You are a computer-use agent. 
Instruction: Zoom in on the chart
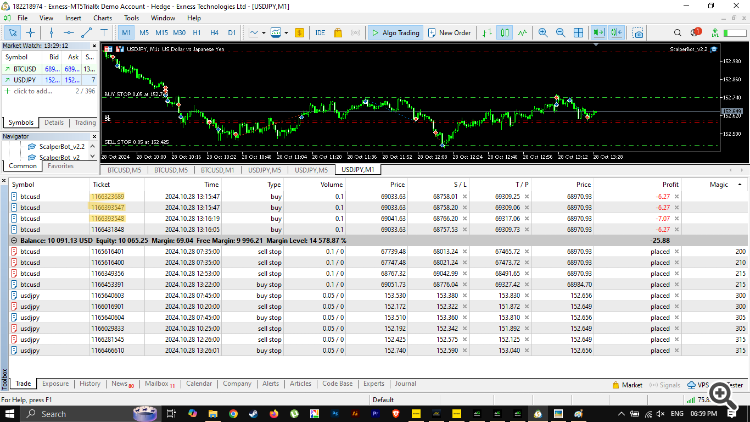[x=543, y=33]
